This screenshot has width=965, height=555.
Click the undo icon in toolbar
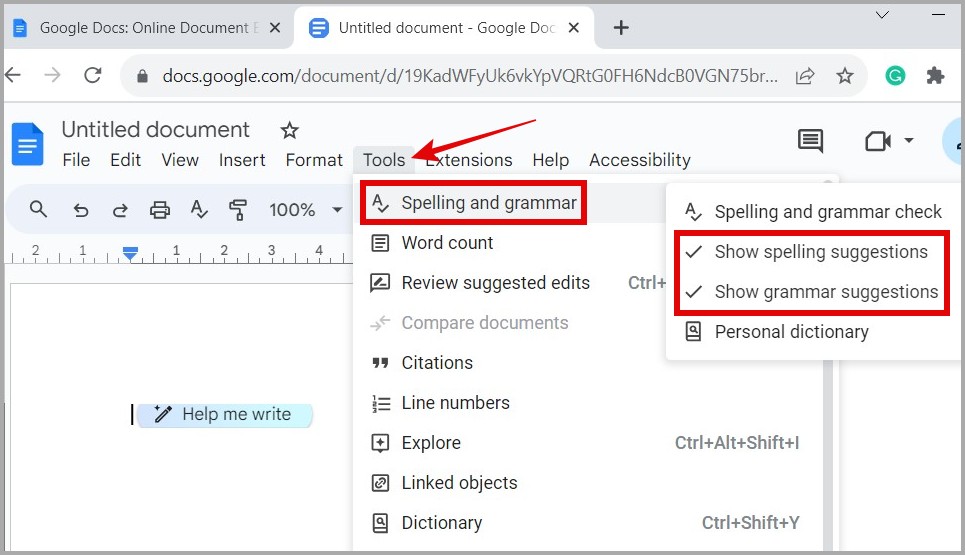click(81, 210)
